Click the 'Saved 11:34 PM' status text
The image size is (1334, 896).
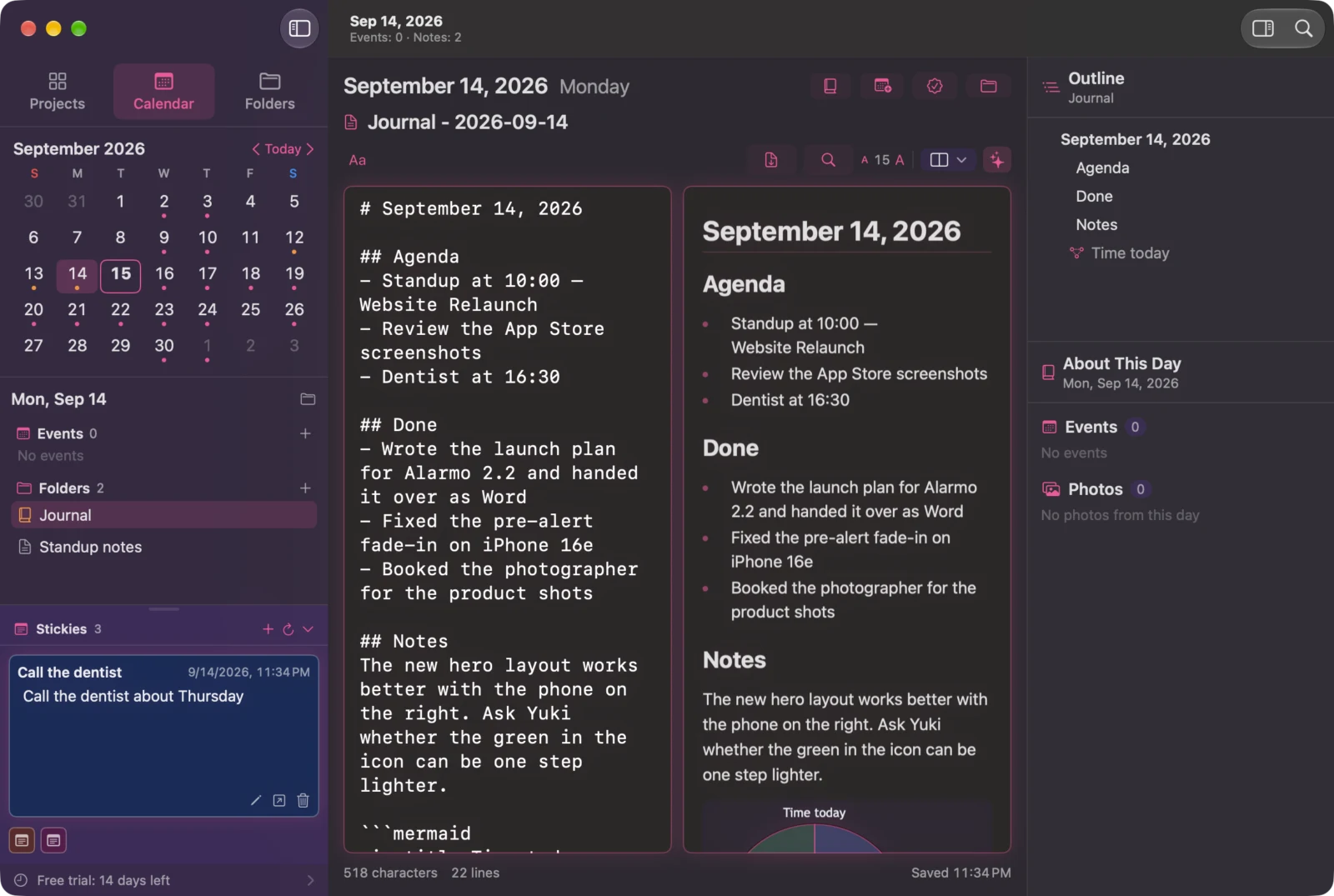tap(960, 873)
